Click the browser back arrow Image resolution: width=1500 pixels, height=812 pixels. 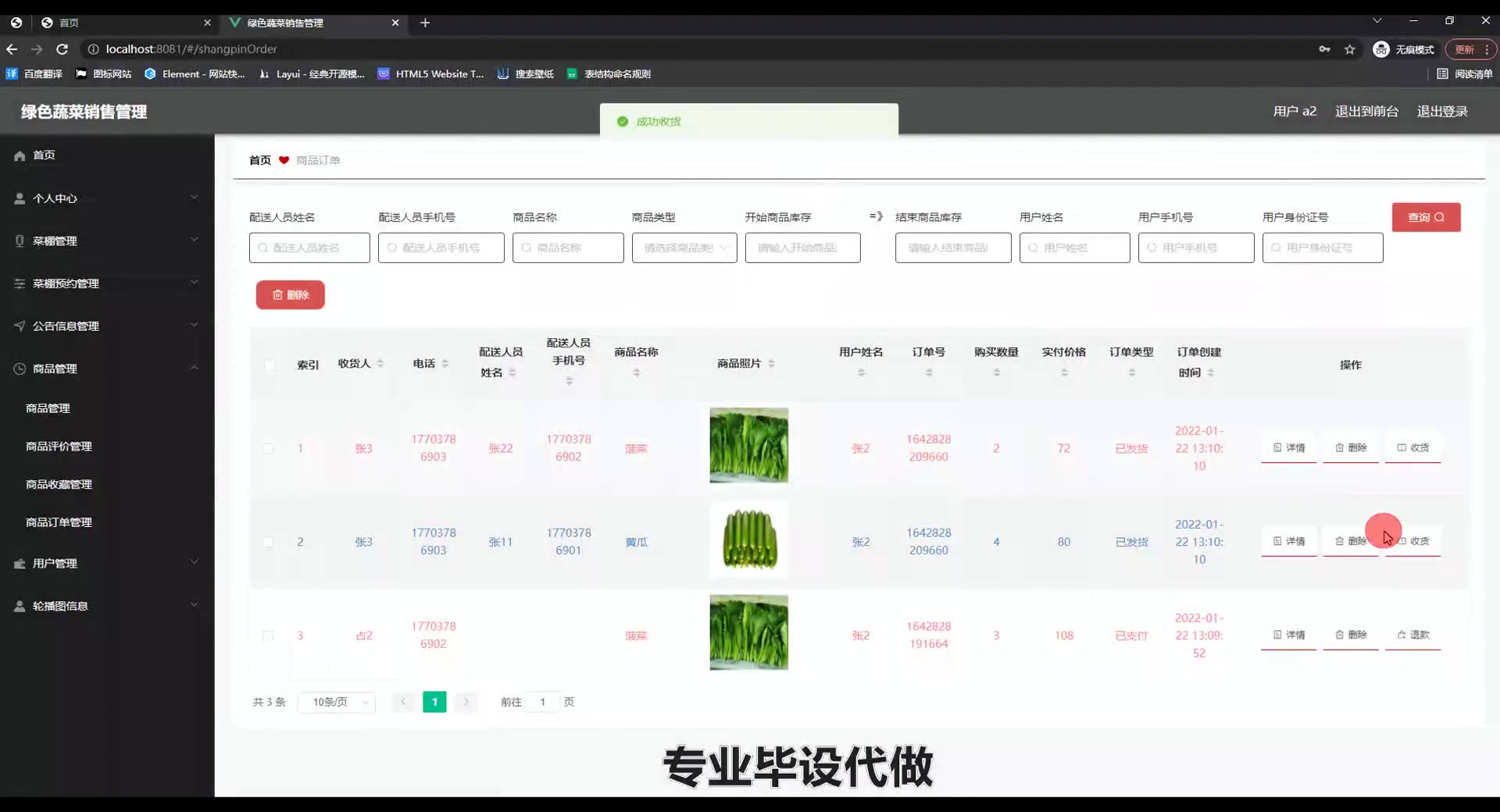(x=12, y=49)
